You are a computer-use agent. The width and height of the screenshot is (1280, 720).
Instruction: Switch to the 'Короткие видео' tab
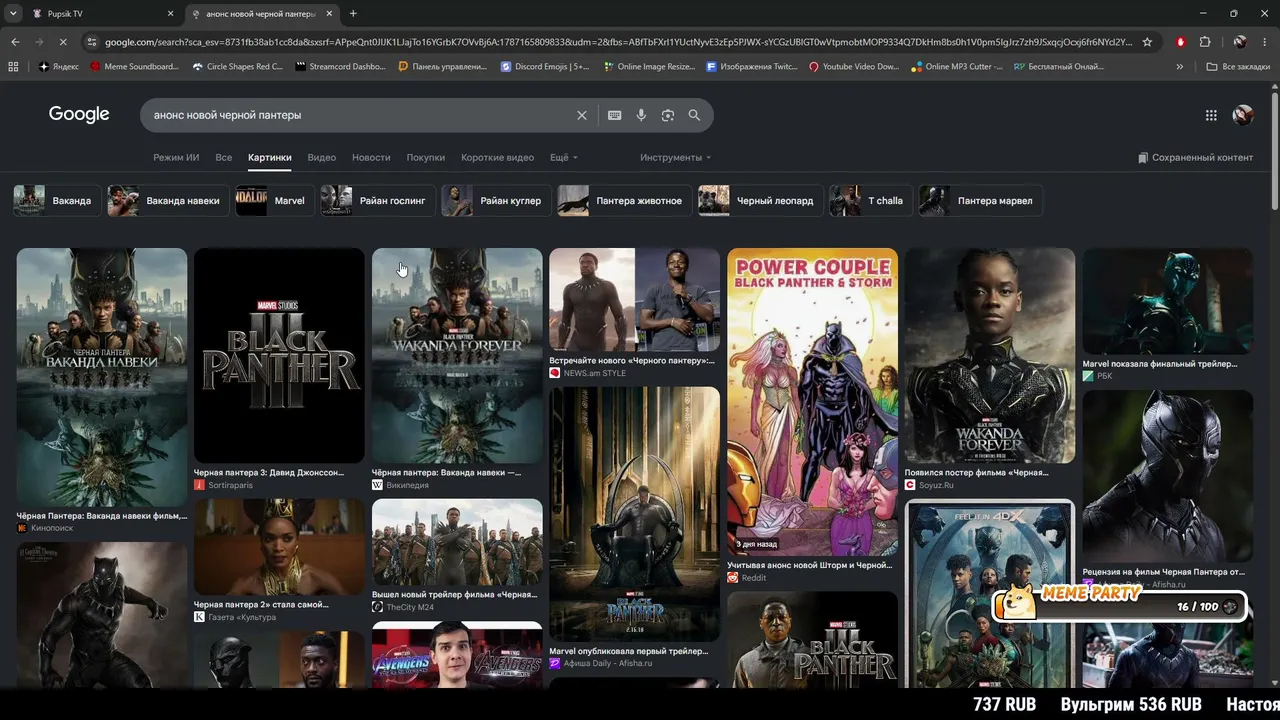point(497,158)
